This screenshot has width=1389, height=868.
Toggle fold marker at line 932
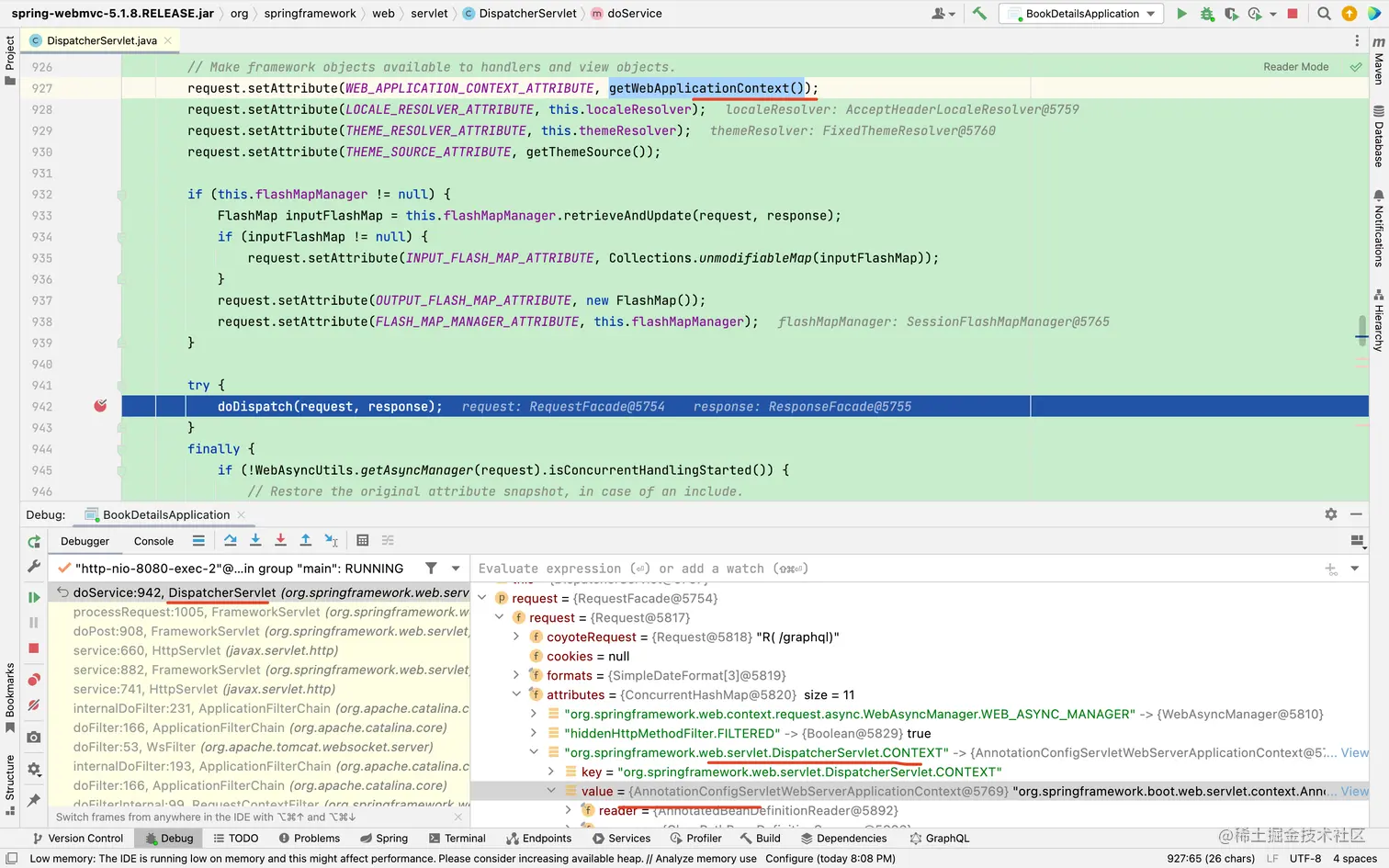121,195
